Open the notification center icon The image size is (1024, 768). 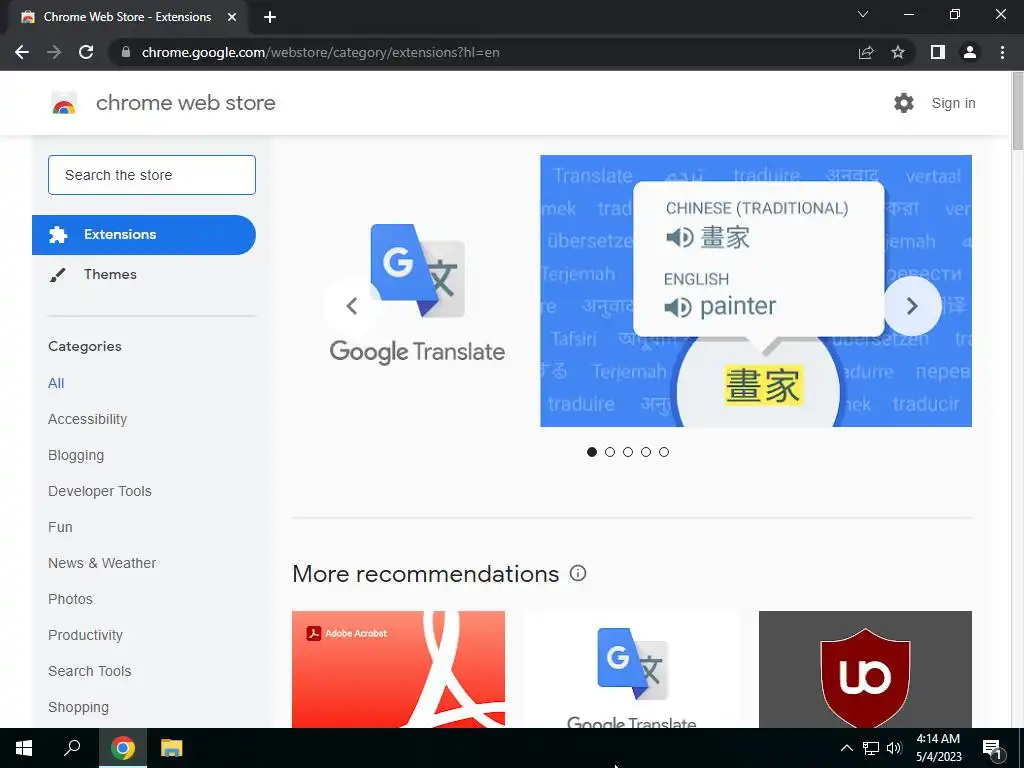[x=992, y=749]
